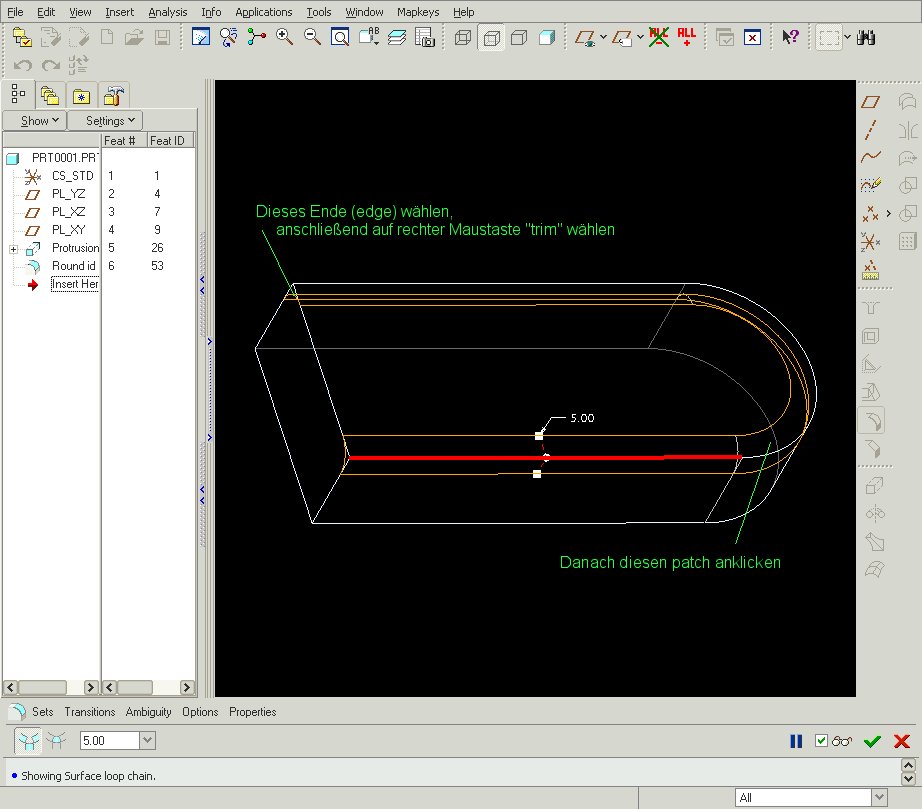This screenshot has height=809, width=922.
Task: Click the Undo arrow icon
Action: pos(22,65)
